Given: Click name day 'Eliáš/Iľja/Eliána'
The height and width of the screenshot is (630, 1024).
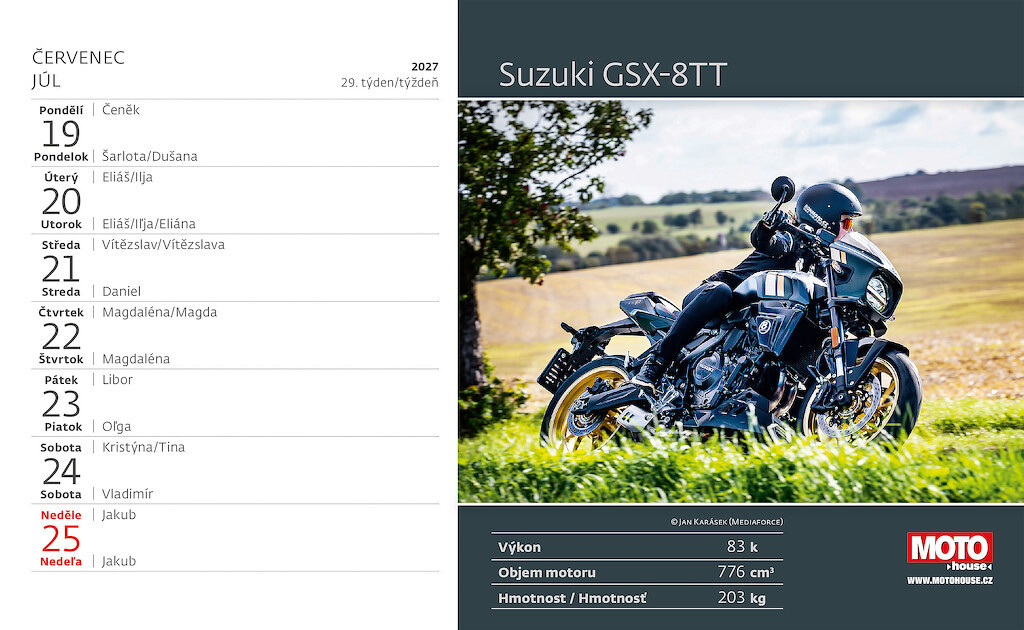Looking at the screenshot, I should [149, 224].
